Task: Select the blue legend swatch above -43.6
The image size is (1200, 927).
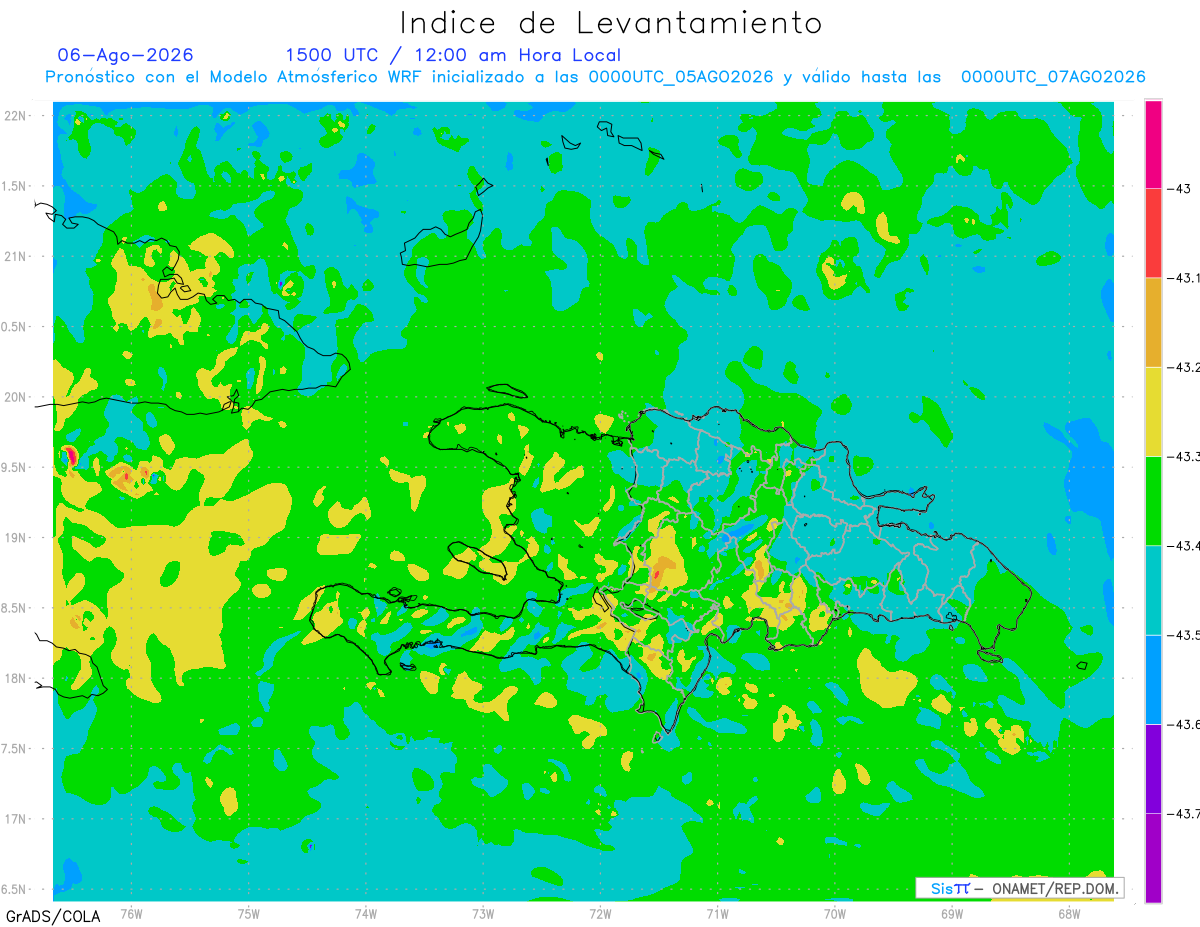Action: coord(1153,679)
